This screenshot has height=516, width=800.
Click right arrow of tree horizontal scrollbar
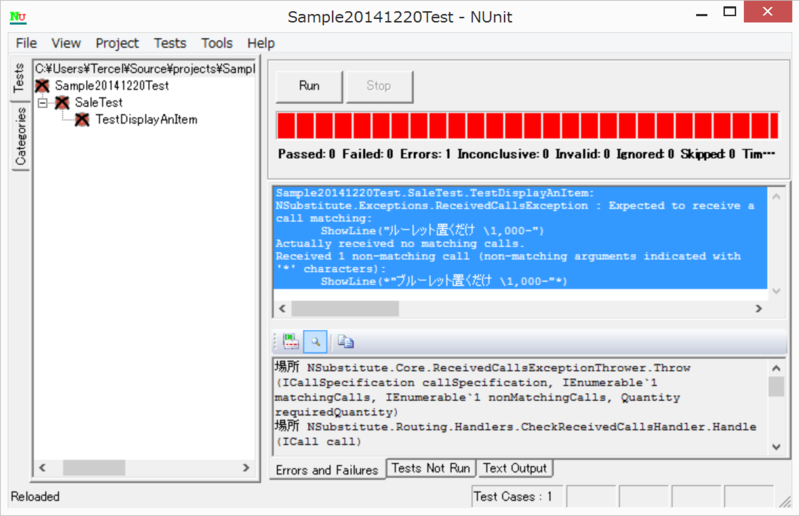coord(246,468)
